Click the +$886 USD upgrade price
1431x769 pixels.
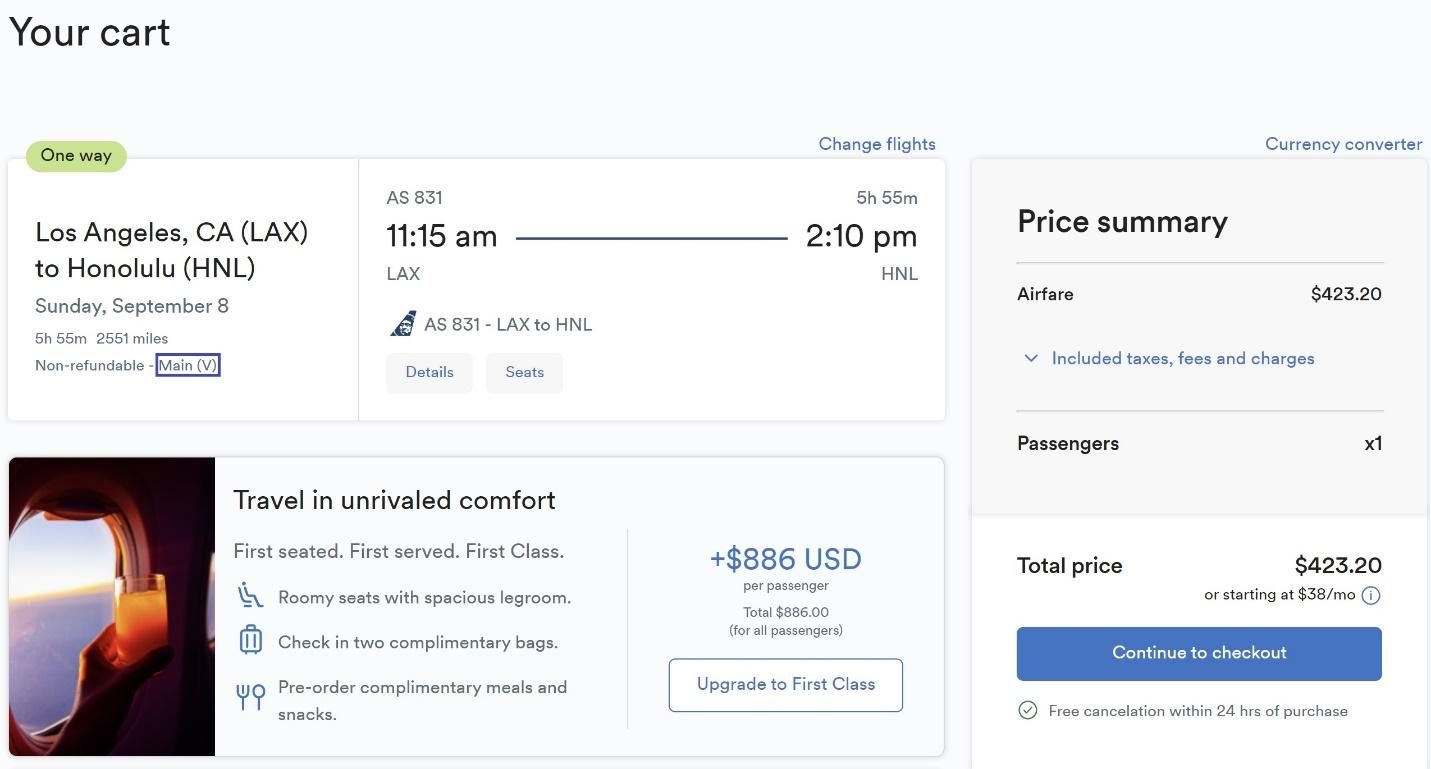point(785,559)
